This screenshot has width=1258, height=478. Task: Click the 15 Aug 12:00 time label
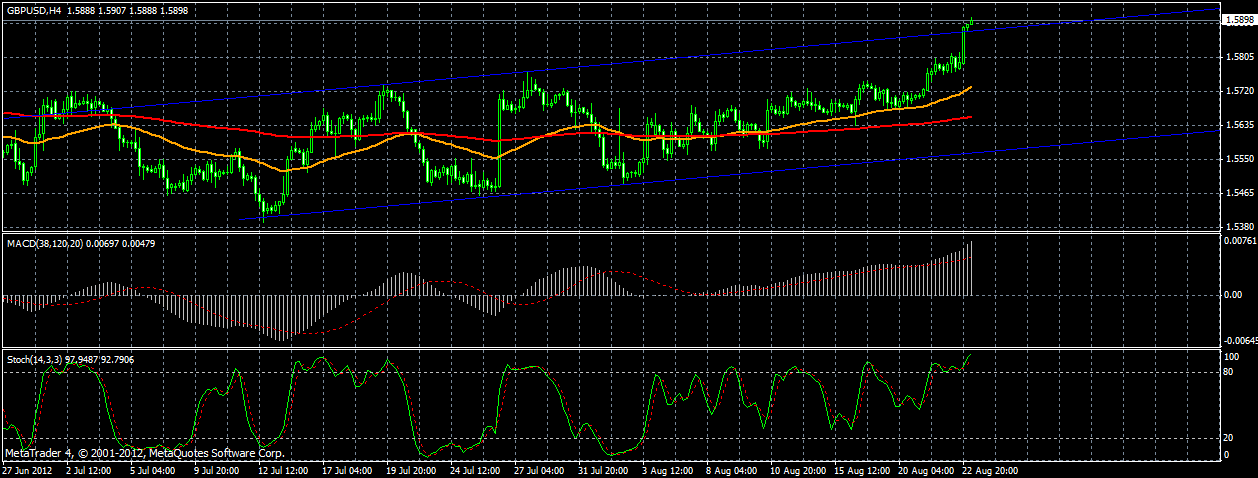pos(861,468)
